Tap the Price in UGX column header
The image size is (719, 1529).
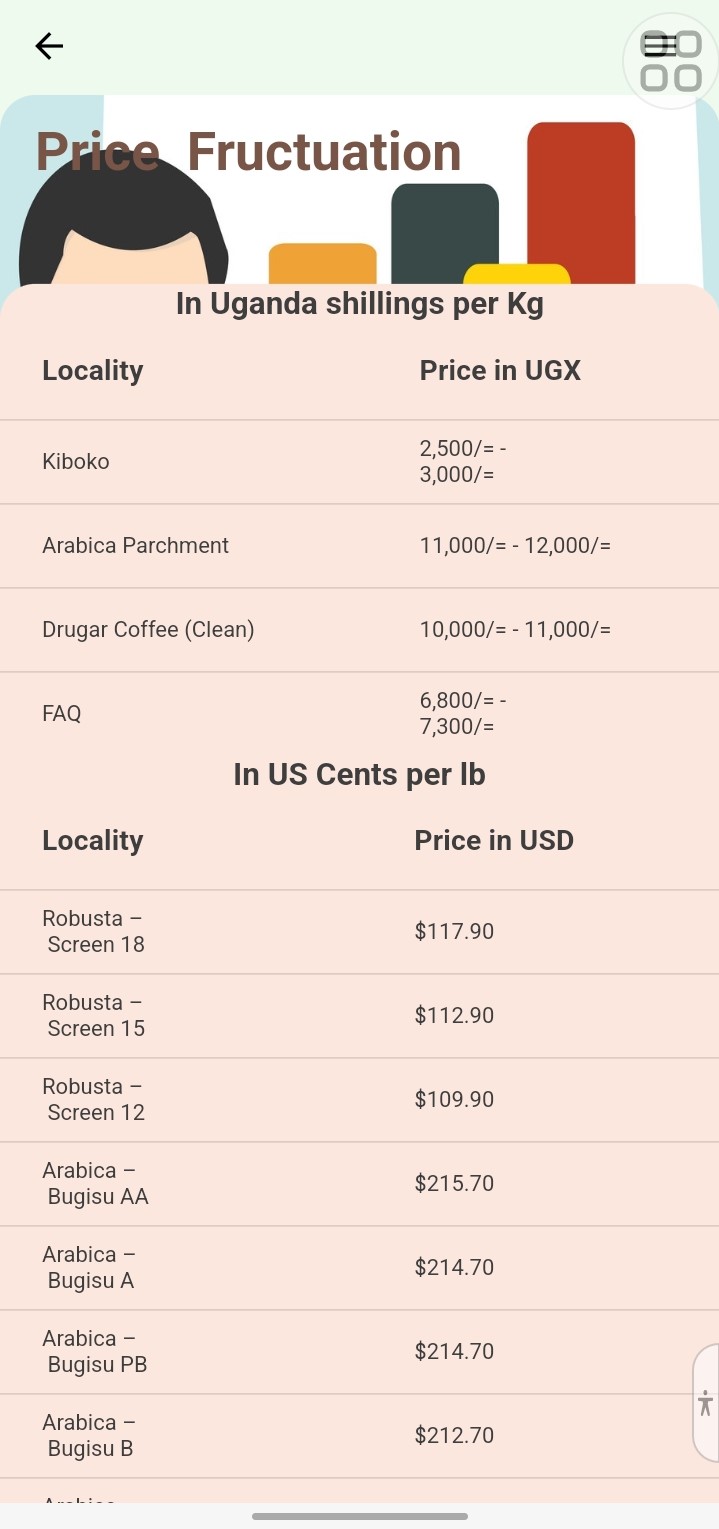[500, 371]
